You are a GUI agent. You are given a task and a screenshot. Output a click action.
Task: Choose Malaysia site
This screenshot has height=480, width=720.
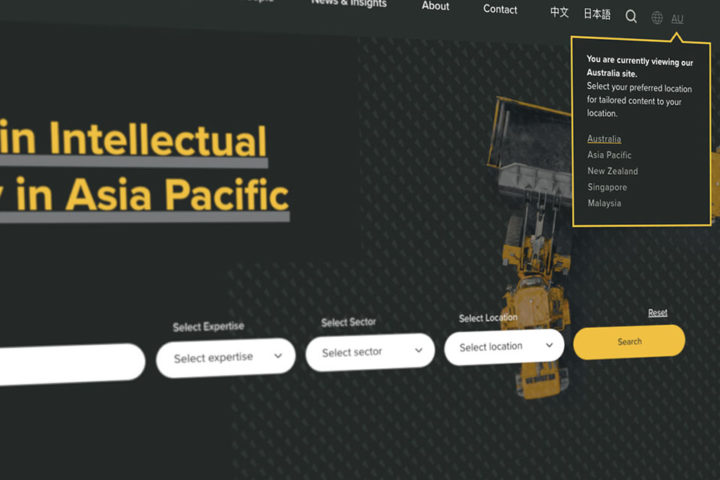(604, 203)
